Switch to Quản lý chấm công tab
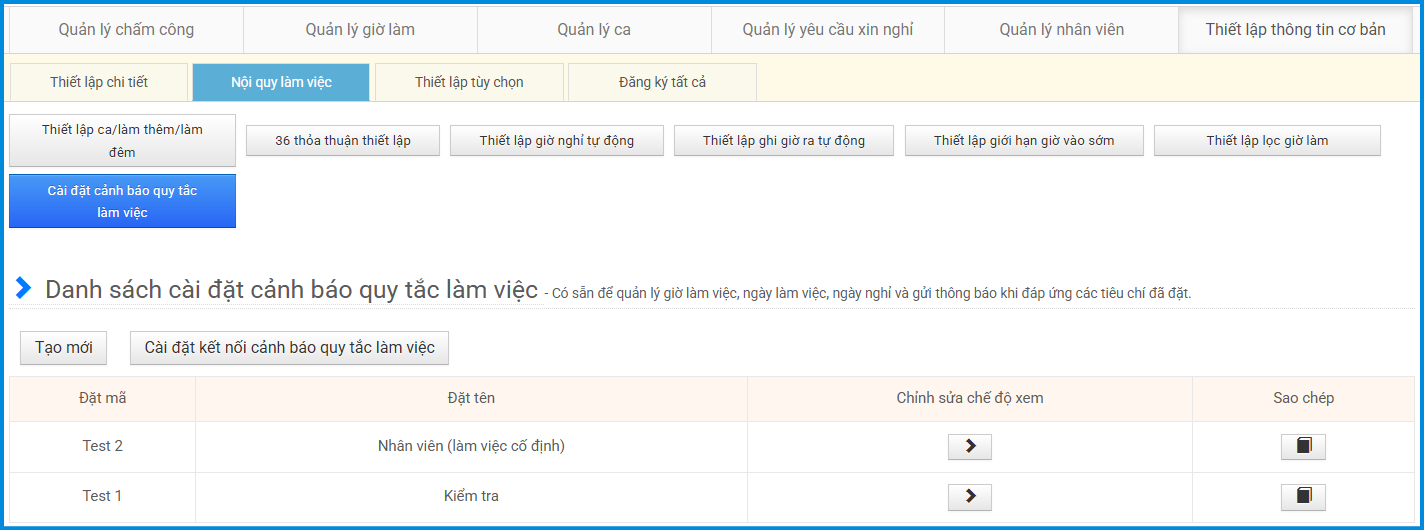 (126, 30)
